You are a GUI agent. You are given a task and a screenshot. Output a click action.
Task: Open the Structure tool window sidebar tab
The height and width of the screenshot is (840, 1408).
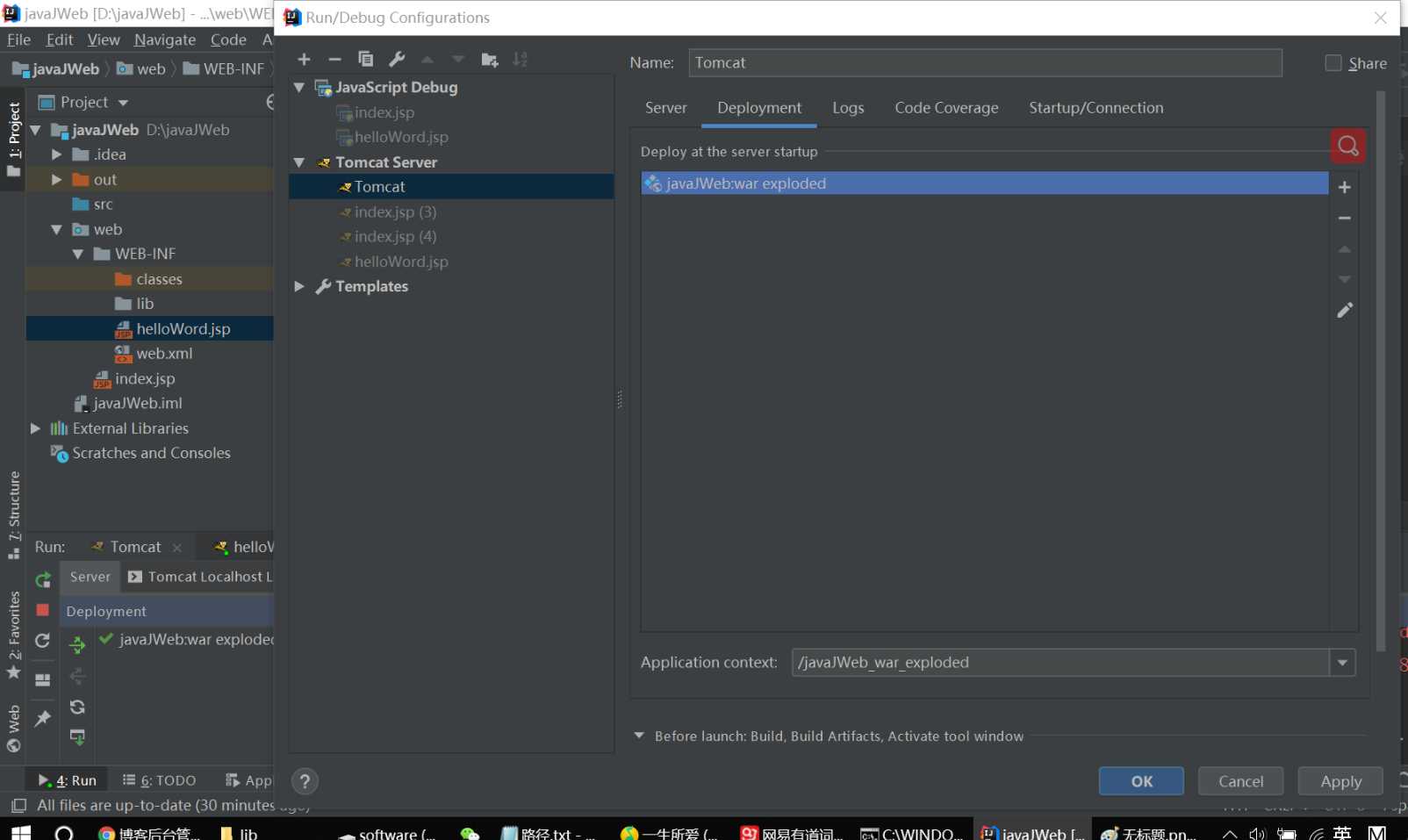13,514
